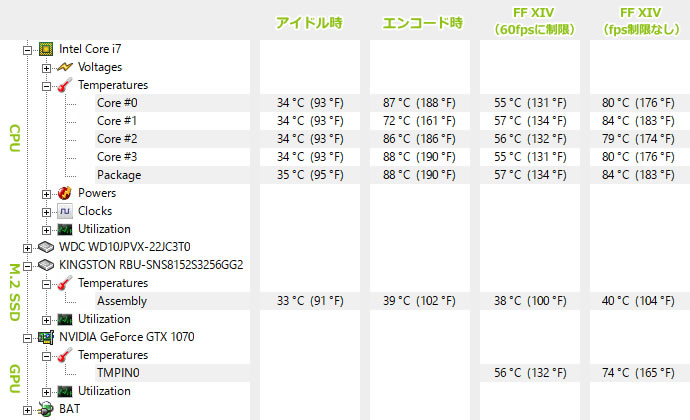Click Core #2 encode value 86 °C
690x420 pixels.
pos(419,139)
